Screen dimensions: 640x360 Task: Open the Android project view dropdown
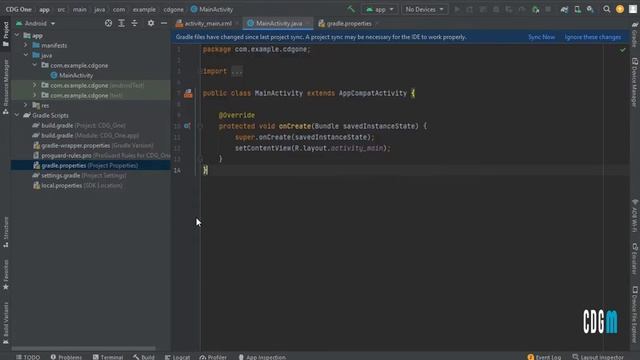coord(36,23)
